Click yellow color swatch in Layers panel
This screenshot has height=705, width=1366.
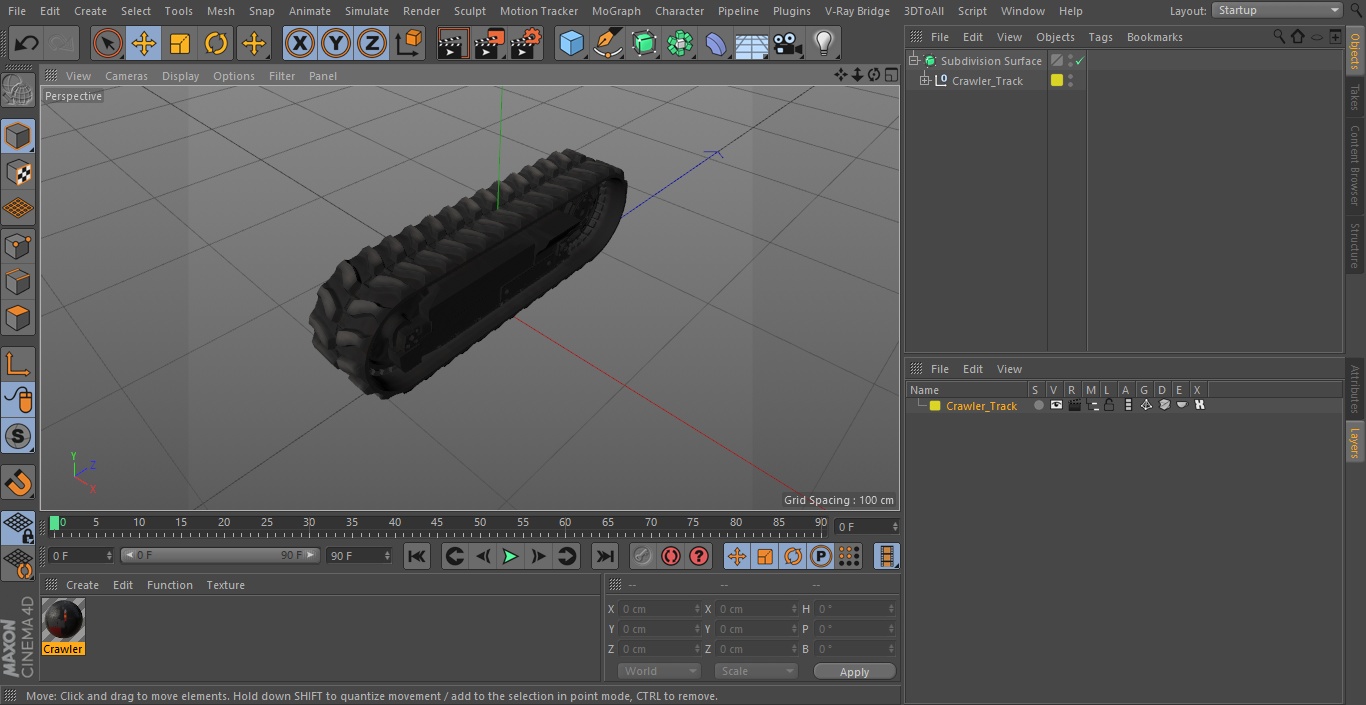[935, 405]
